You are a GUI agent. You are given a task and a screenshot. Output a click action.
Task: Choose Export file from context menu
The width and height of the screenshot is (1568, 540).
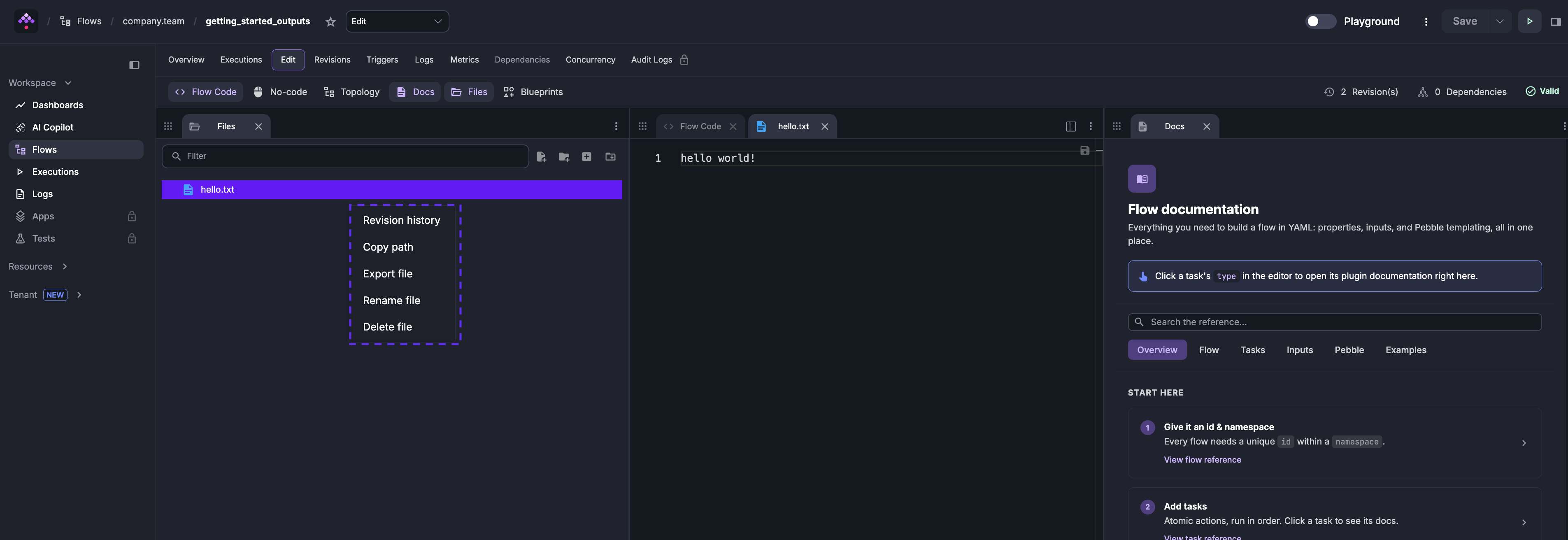coord(387,274)
